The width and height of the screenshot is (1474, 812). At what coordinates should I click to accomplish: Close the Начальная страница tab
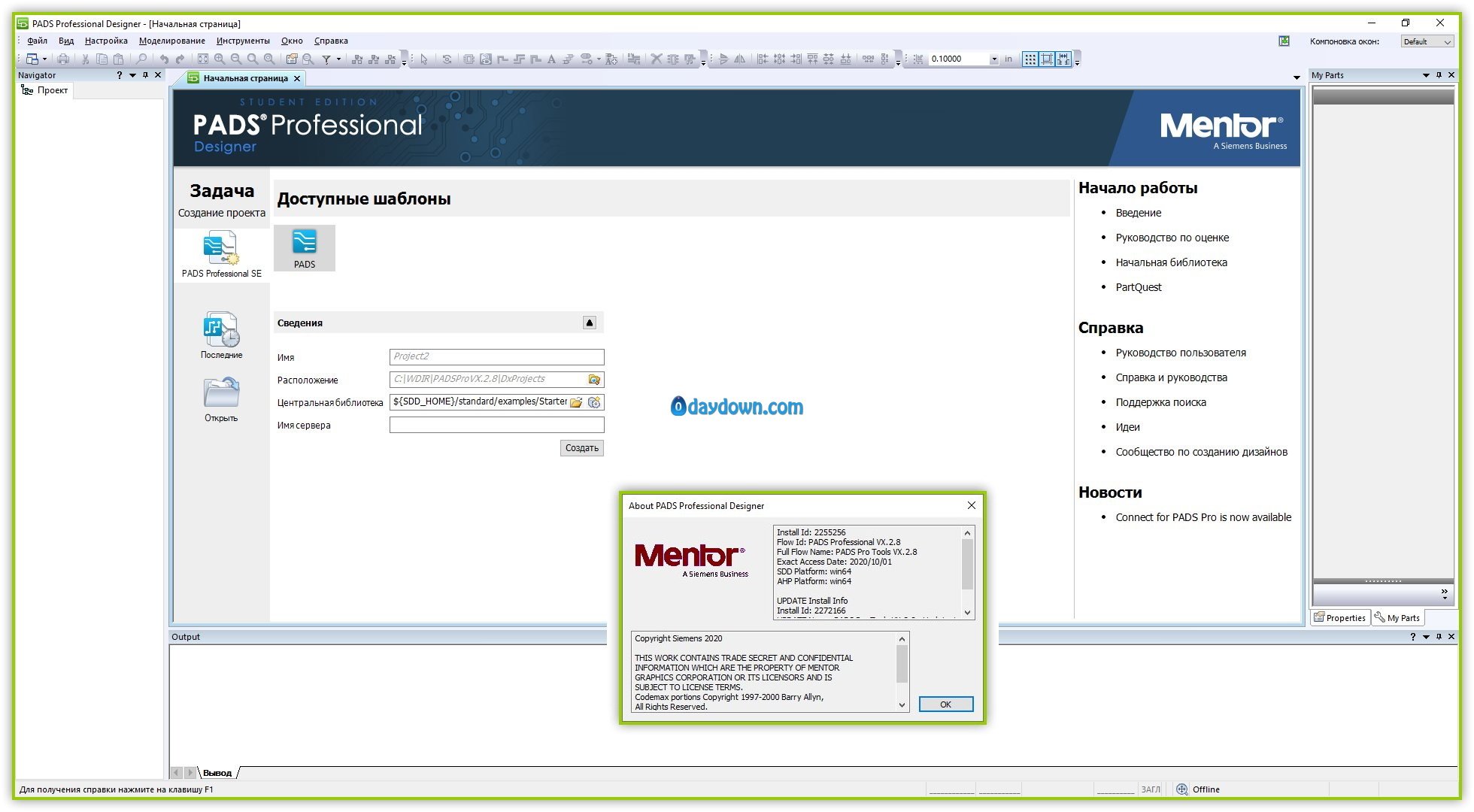pyautogui.click(x=297, y=78)
